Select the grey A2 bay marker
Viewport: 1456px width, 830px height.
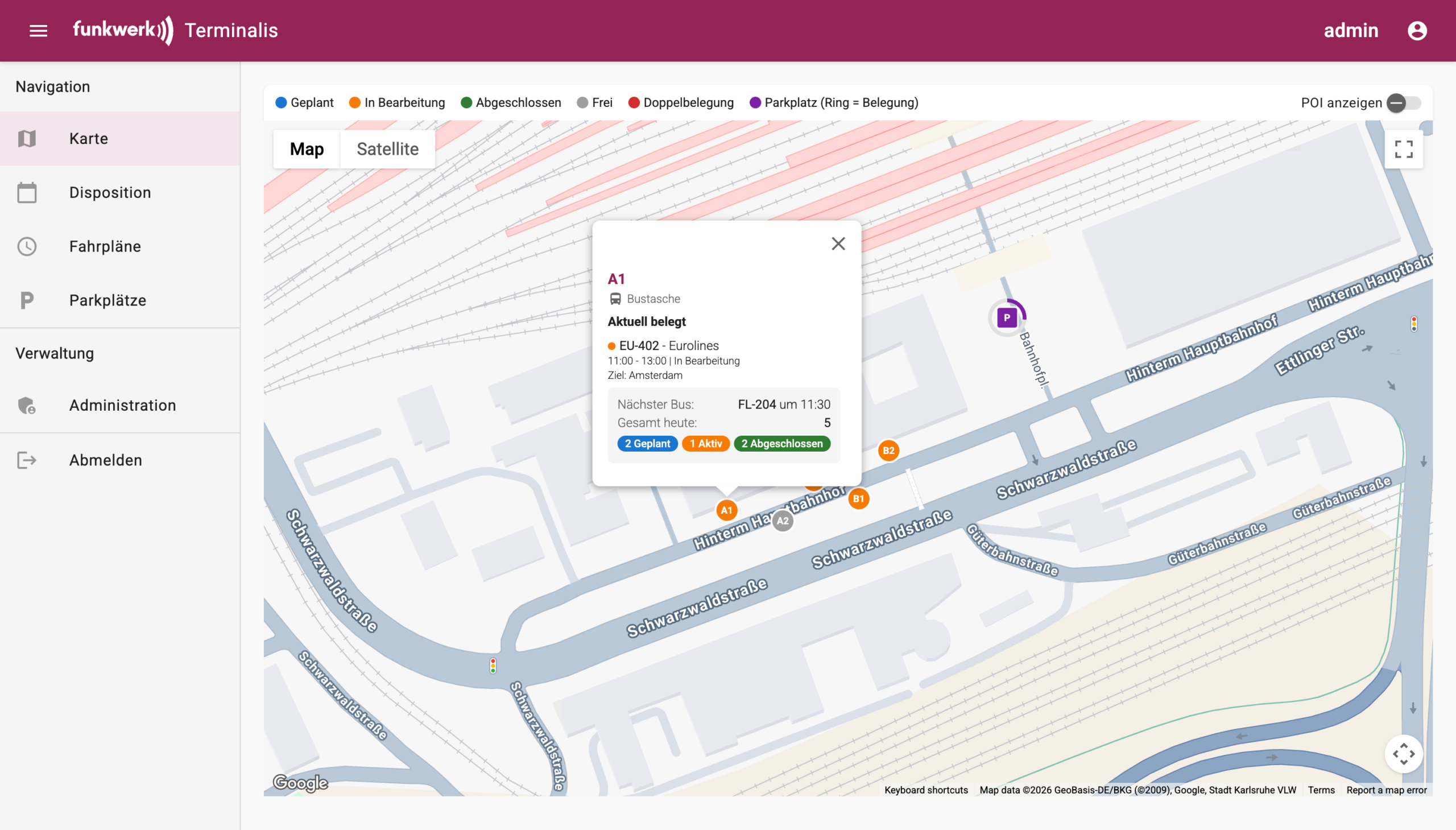(x=783, y=521)
